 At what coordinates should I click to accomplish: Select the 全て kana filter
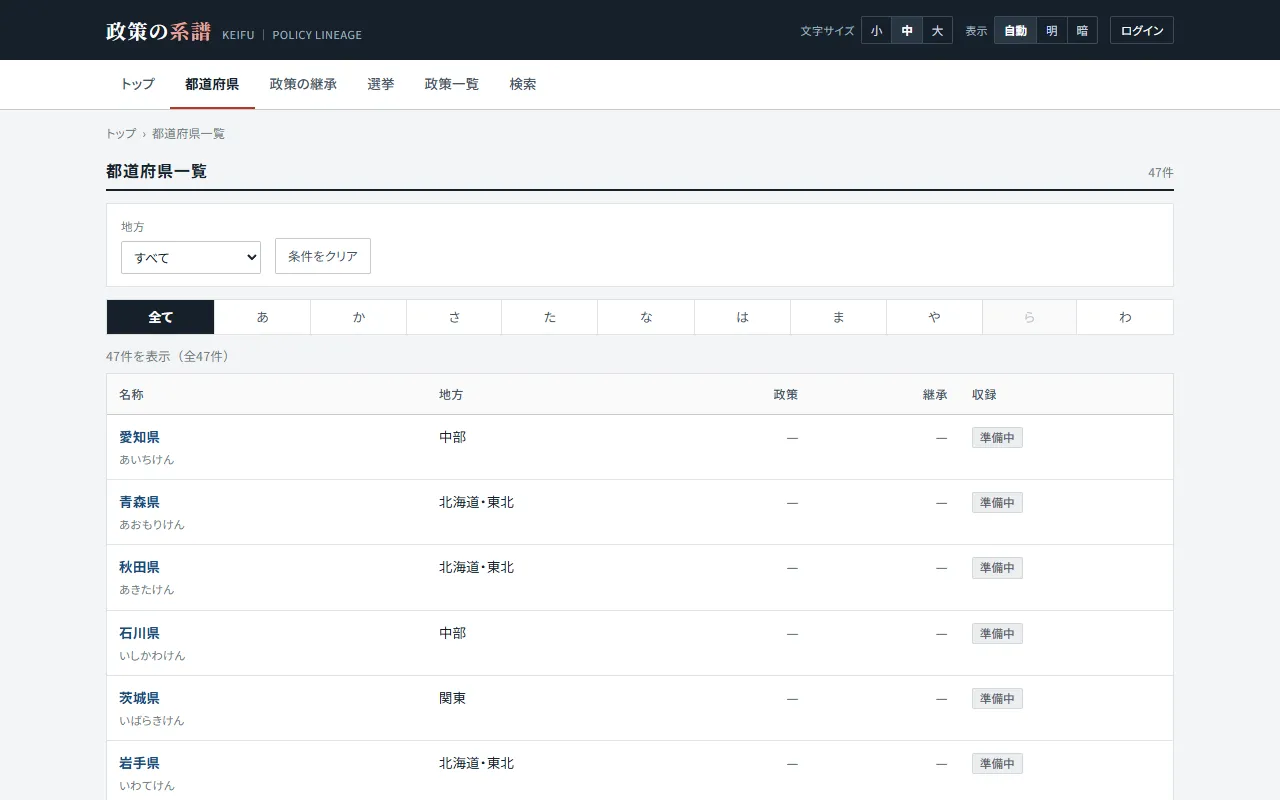click(161, 317)
